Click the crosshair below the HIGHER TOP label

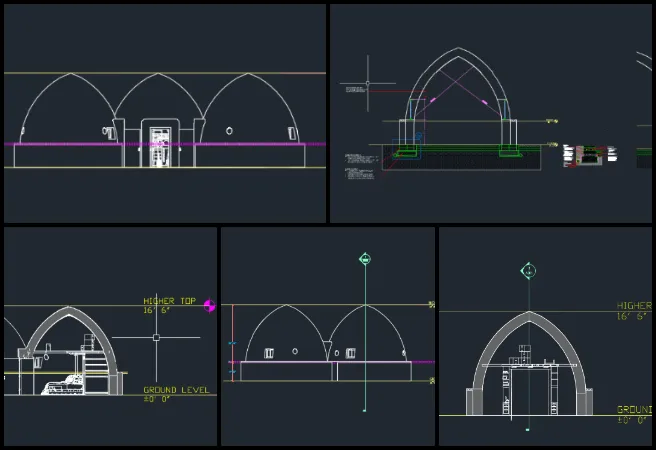tap(156, 337)
